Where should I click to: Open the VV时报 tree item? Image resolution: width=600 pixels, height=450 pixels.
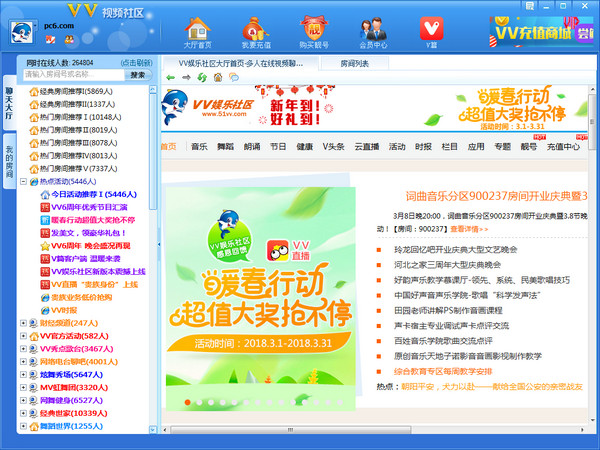(x=59, y=310)
